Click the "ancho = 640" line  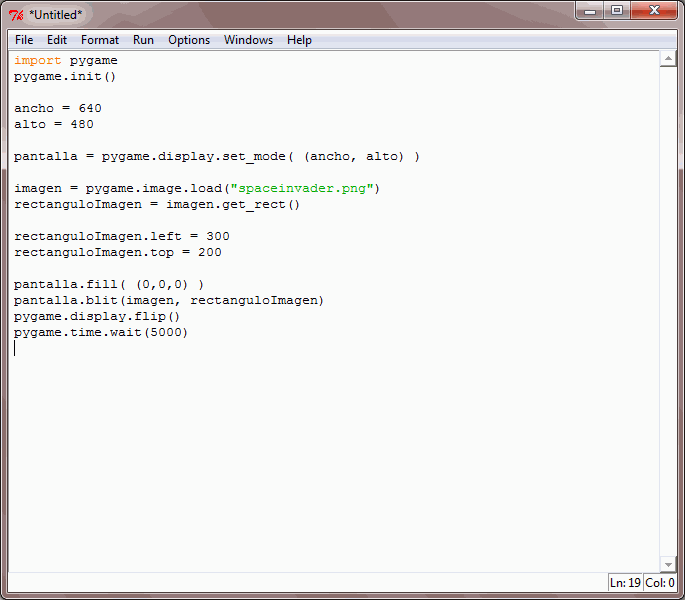58,108
